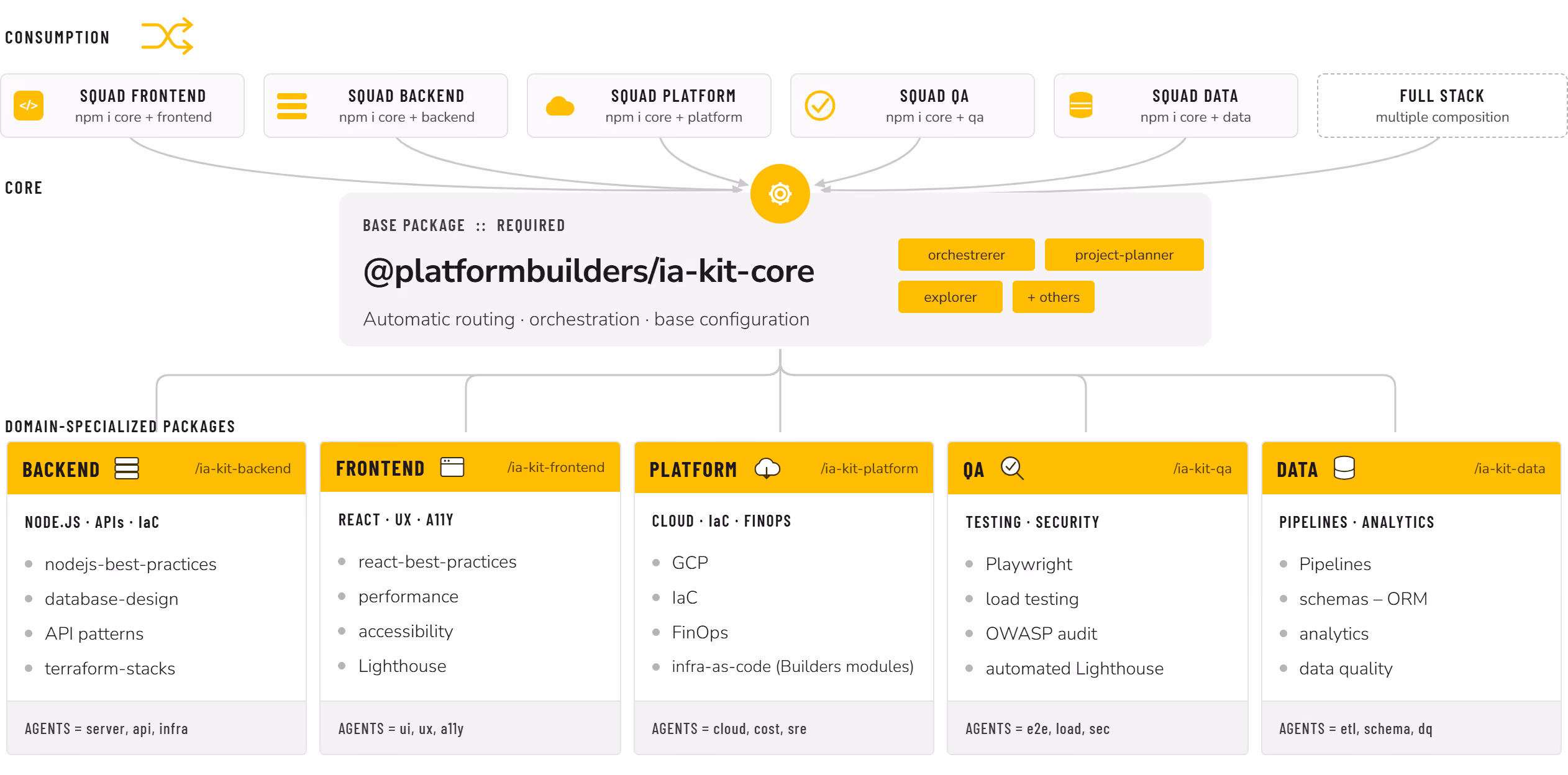This screenshot has height=775, width=1568.
Task: Click AGENTS = etl, schema, dq footer
Action: (x=1356, y=728)
